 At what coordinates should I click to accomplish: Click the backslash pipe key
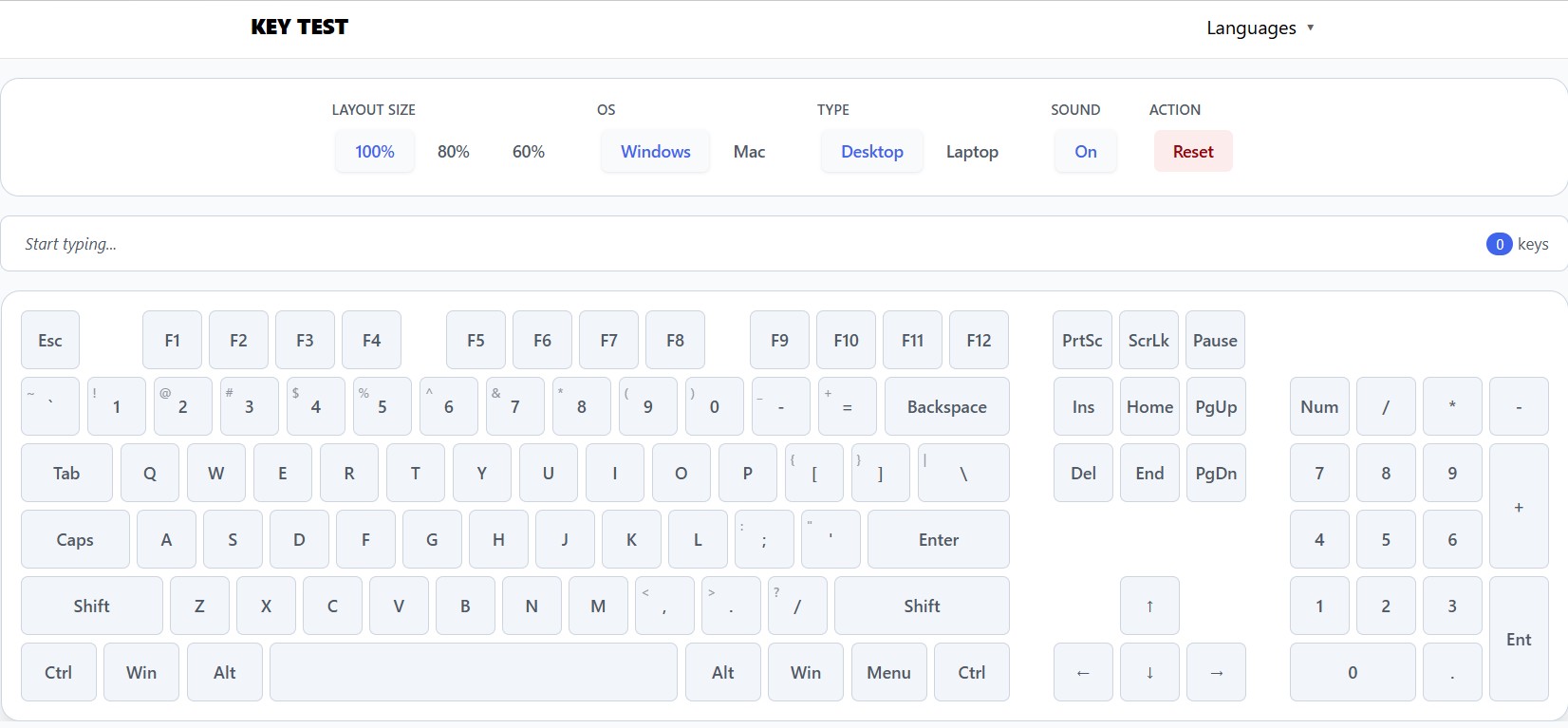point(963,473)
